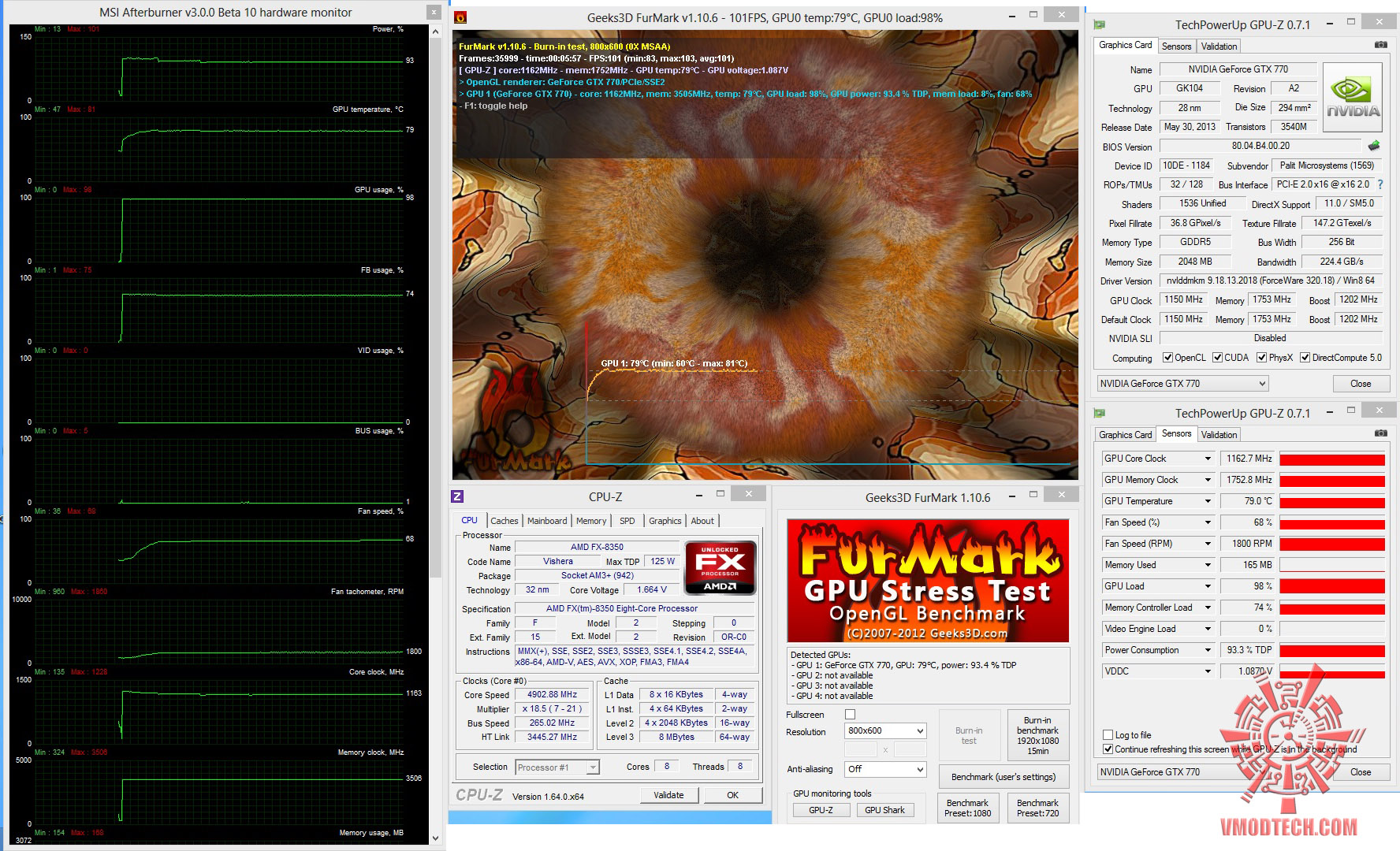Enable the Log to file checkbox
This screenshot has width=1400, height=851.
[1108, 735]
